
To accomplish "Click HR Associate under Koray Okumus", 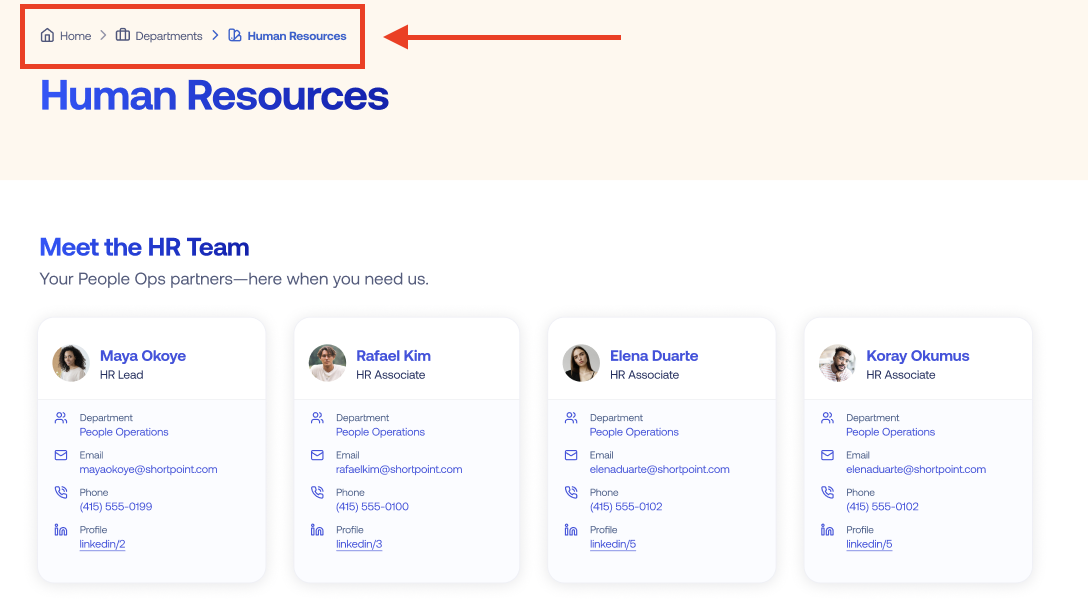I will pyautogui.click(x=901, y=375).
